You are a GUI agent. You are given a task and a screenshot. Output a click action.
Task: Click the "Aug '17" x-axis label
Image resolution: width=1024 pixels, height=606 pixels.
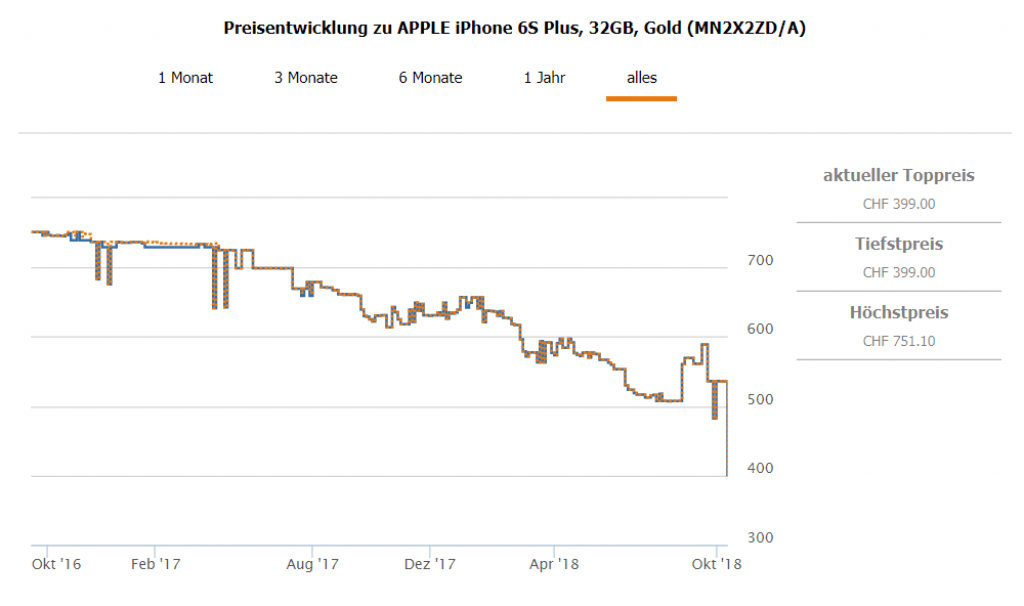pyautogui.click(x=312, y=564)
